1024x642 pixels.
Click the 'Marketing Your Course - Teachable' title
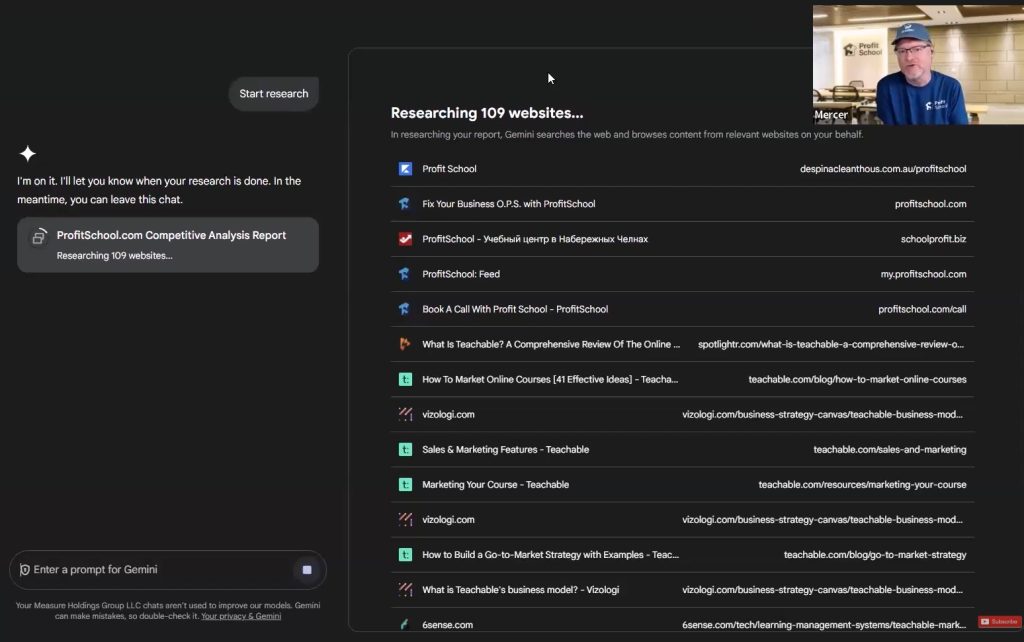click(496, 485)
